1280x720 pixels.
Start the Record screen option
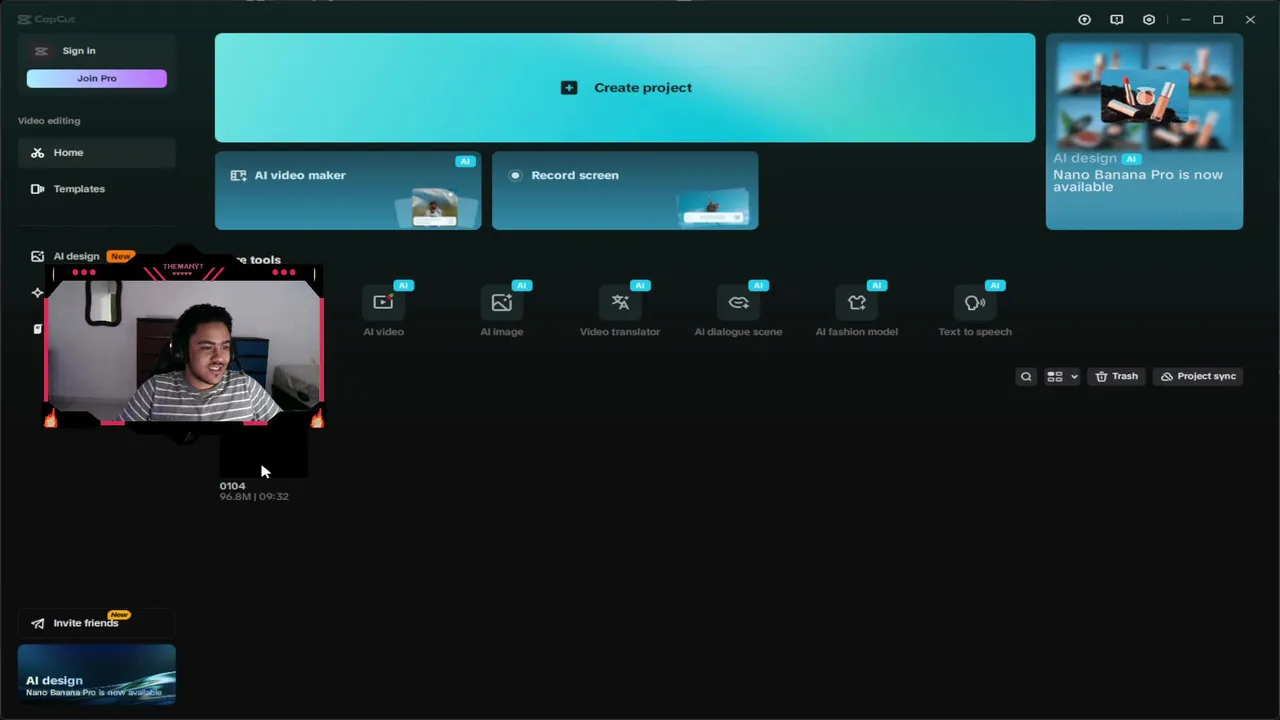tap(625, 191)
